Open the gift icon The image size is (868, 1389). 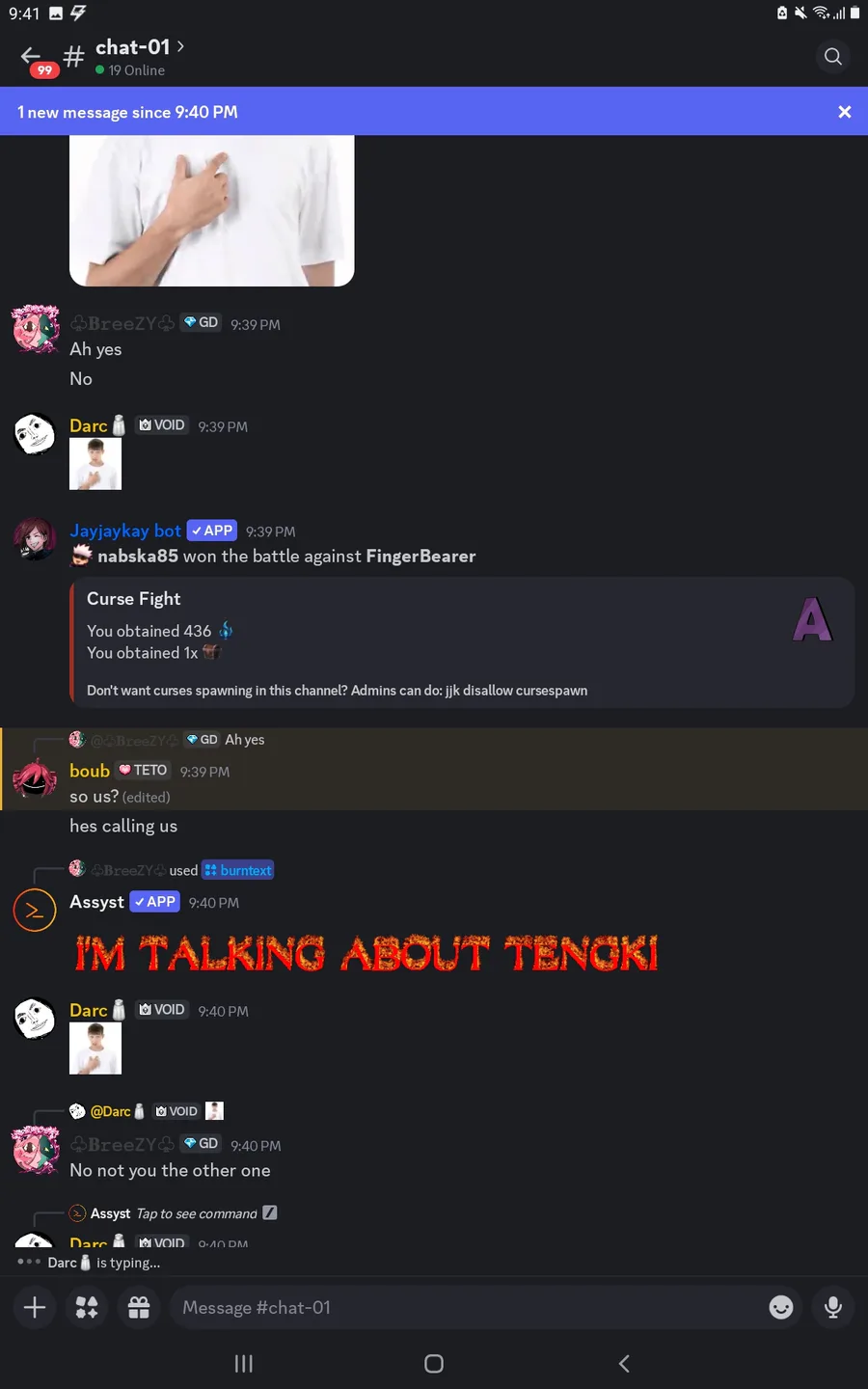tap(139, 1307)
